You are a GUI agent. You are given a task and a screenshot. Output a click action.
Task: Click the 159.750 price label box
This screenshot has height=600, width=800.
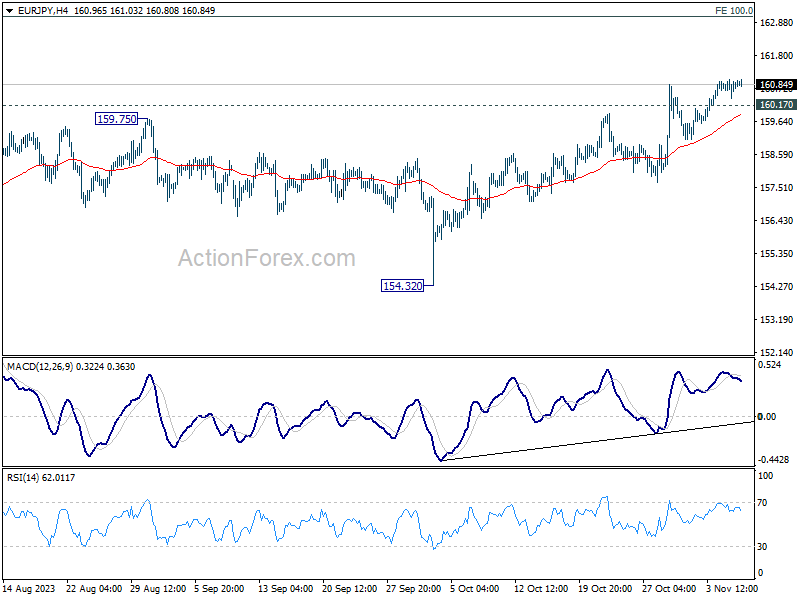pos(117,119)
